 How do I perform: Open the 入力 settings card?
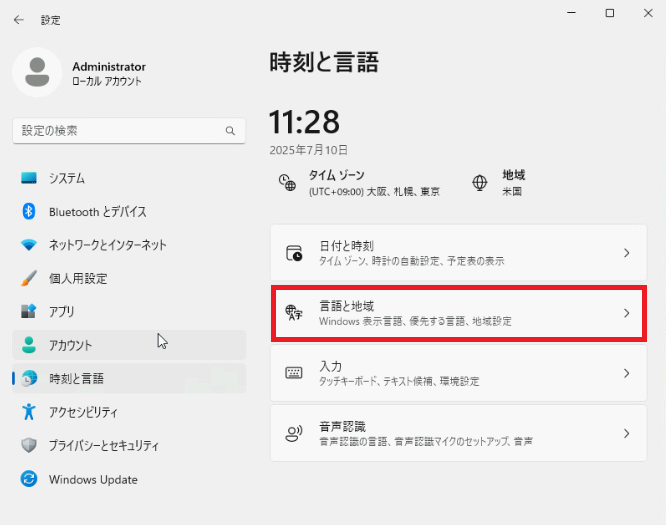(459, 373)
